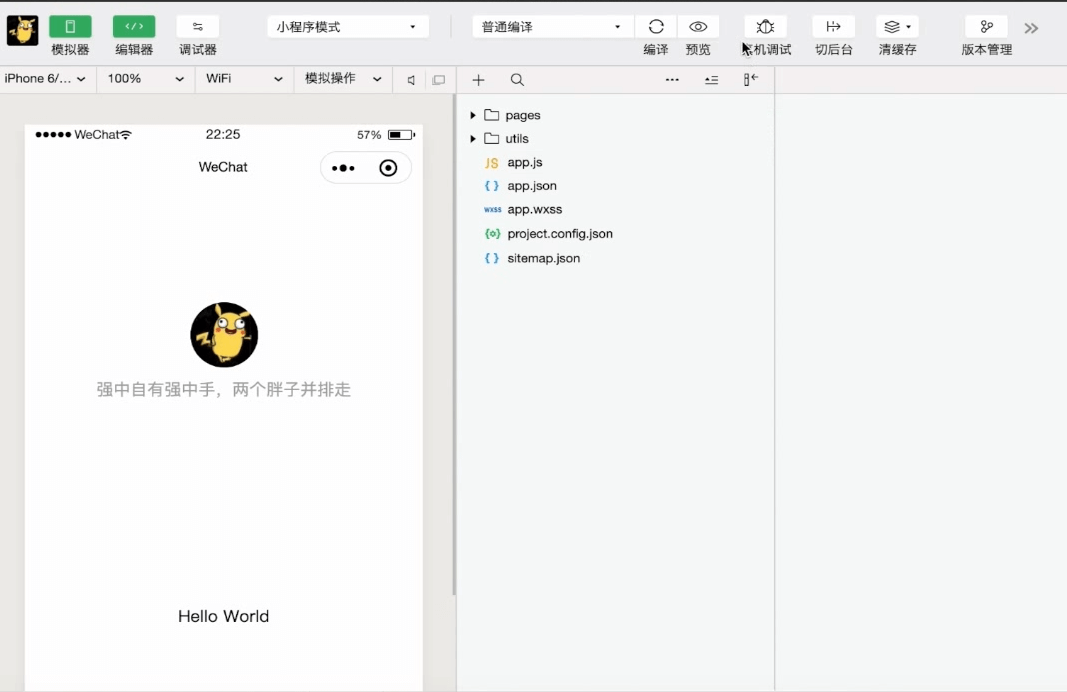The height and width of the screenshot is (692, 1067).
Task: Search files with magnifier icon
Action: click(517, 80)
